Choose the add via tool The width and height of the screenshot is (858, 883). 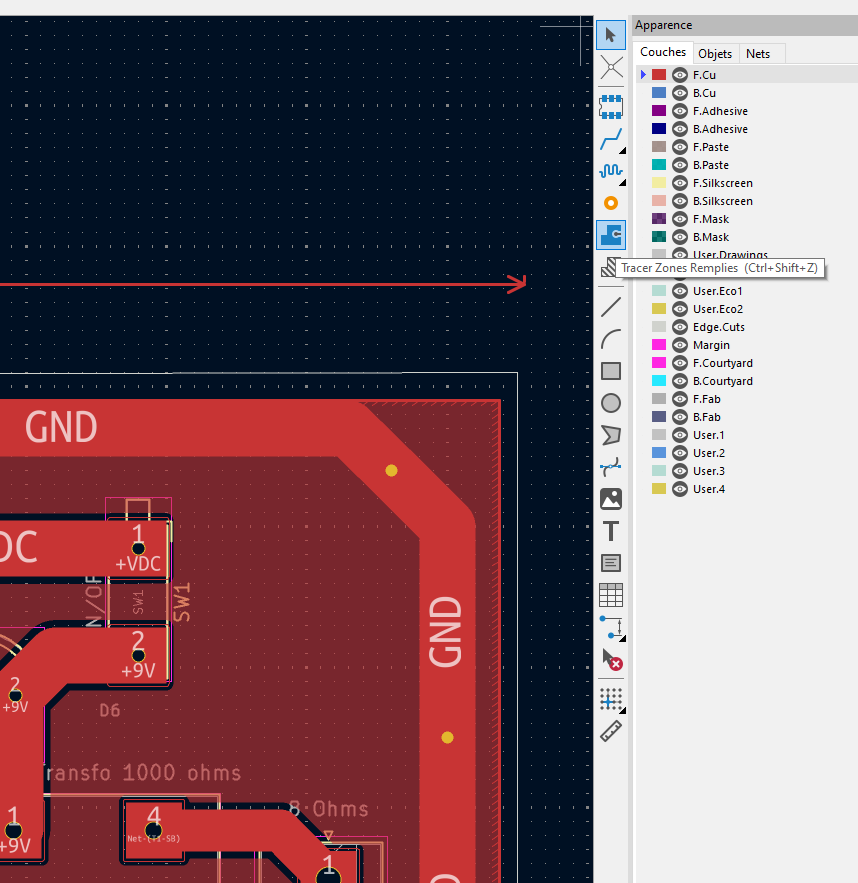click(x=611, y=203)
